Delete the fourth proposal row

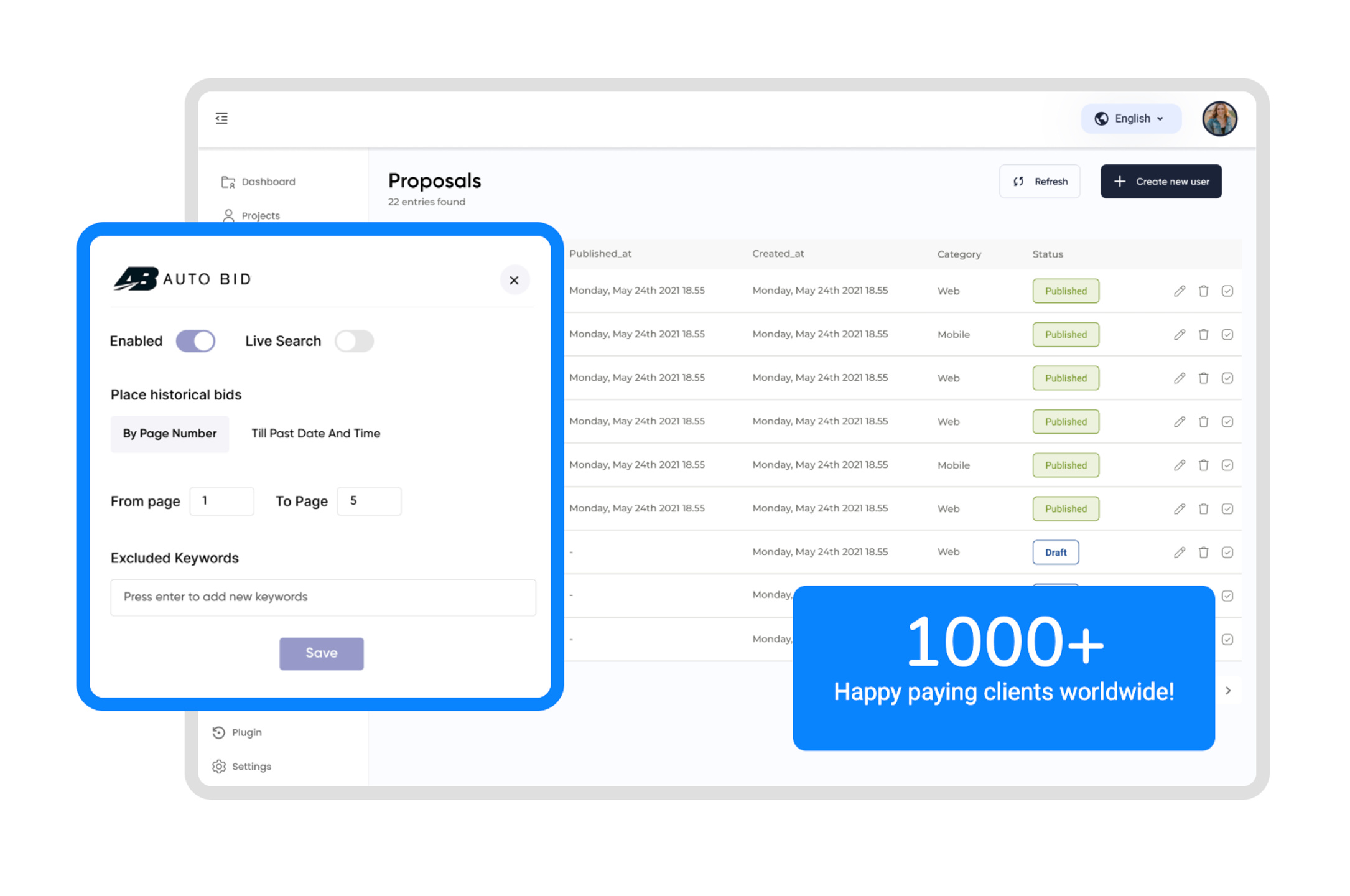[x=1203, y=422]
